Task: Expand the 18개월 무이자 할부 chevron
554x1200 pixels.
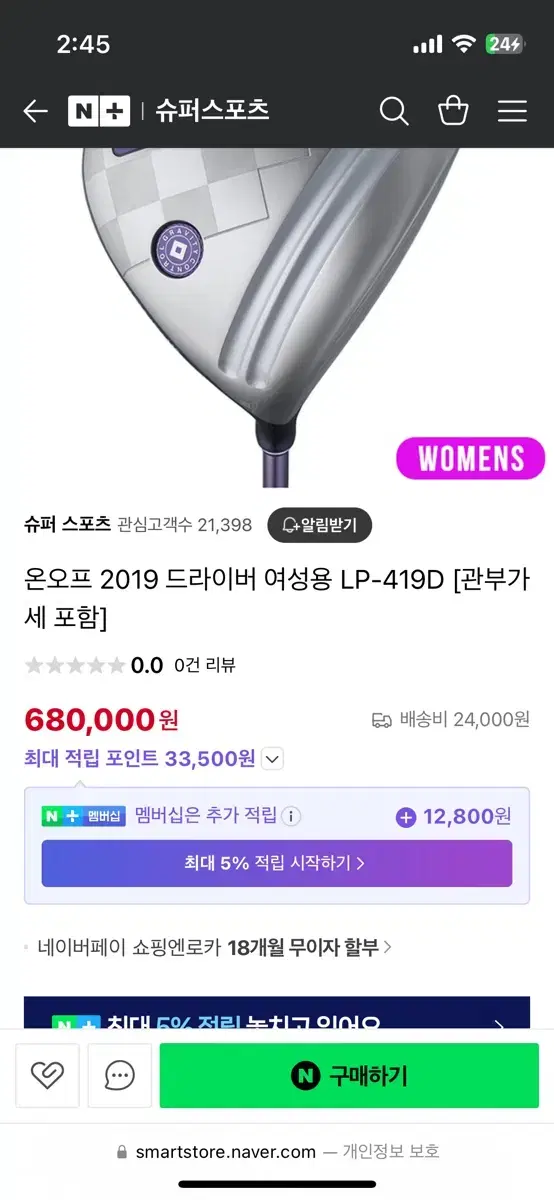Action: pyautogui.click(x=388, y=946)
